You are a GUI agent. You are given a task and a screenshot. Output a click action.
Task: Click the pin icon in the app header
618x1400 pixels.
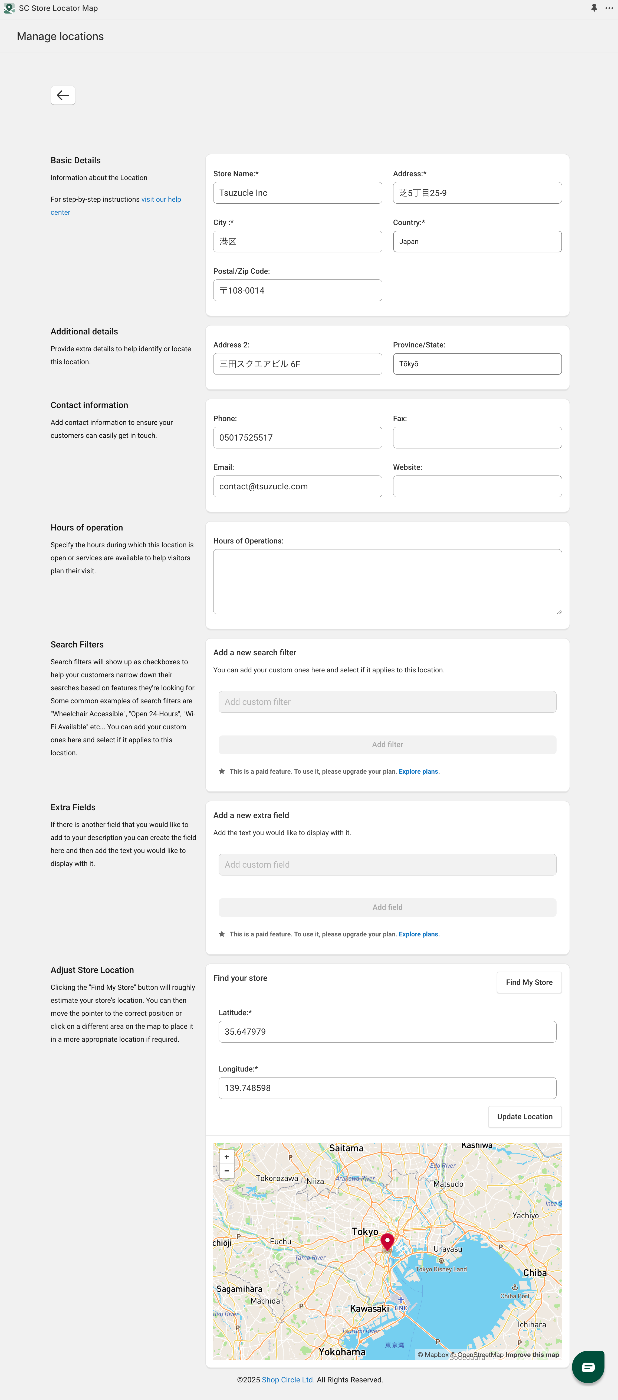point(594,7)
